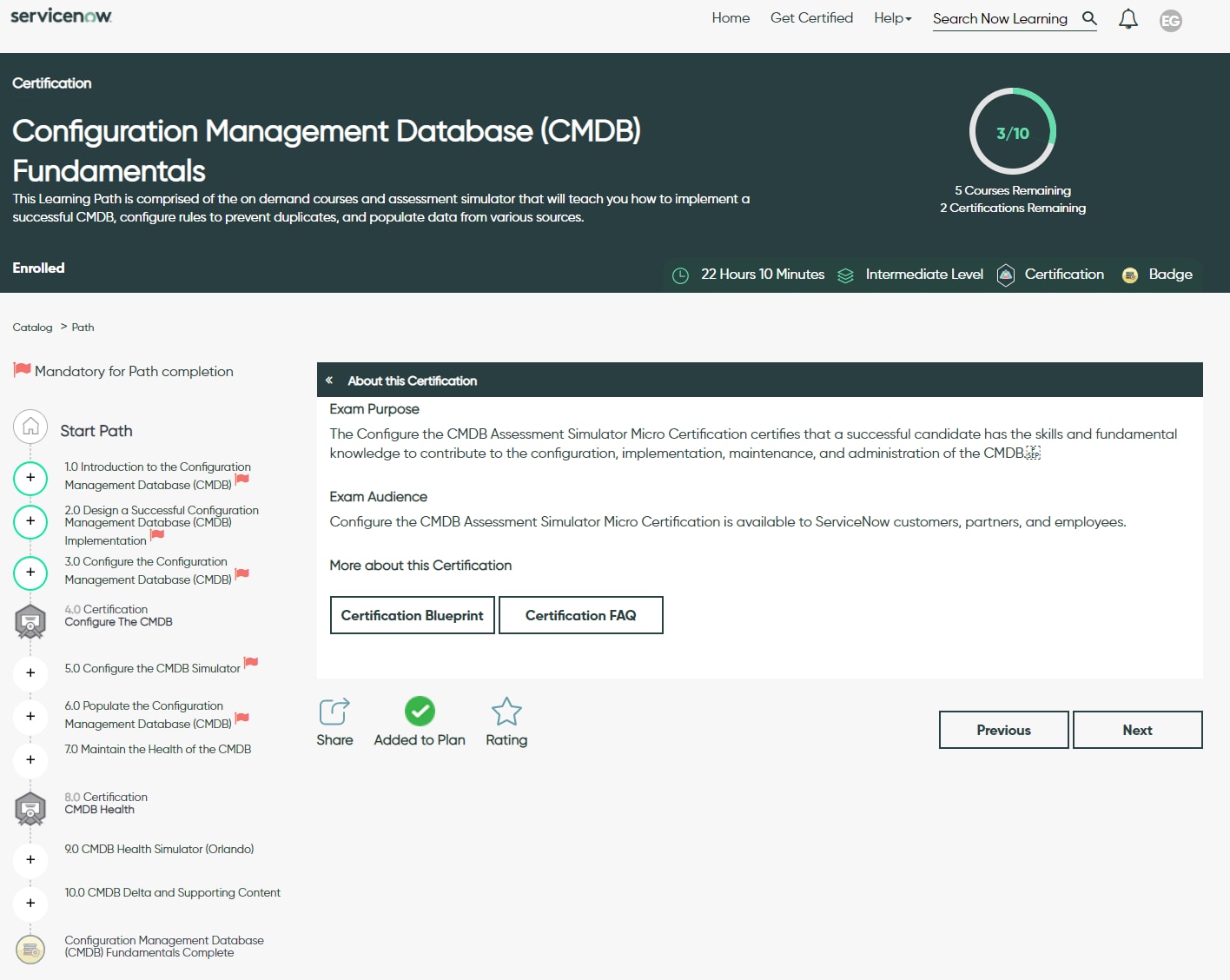The height and width of the screenshot is (980, 1230).
Task: Click the Share icon
Action: [x=334, y=712]
